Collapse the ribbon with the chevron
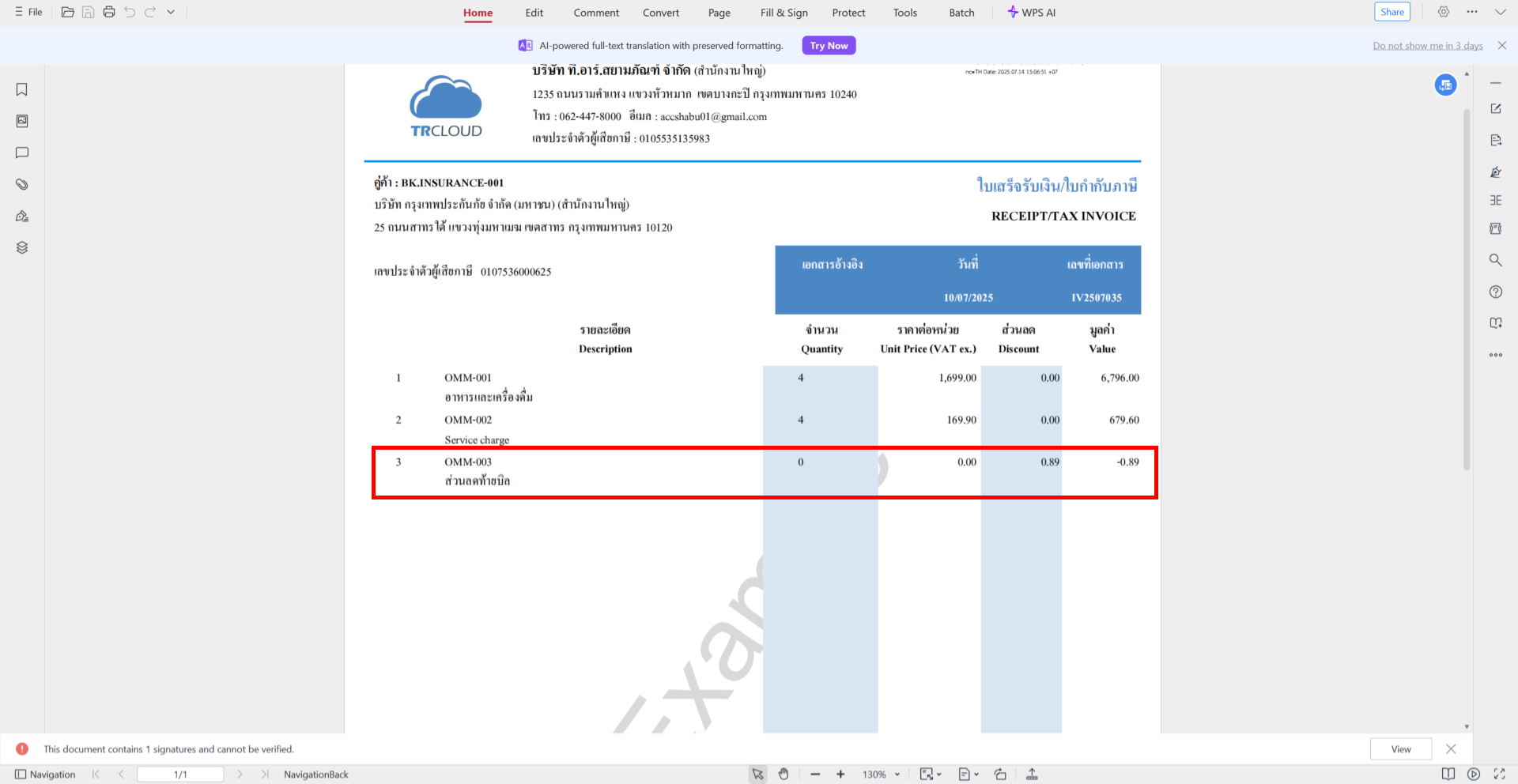Image resolution: width=1518 pixels, height=784 pixels. [1500, 12]
